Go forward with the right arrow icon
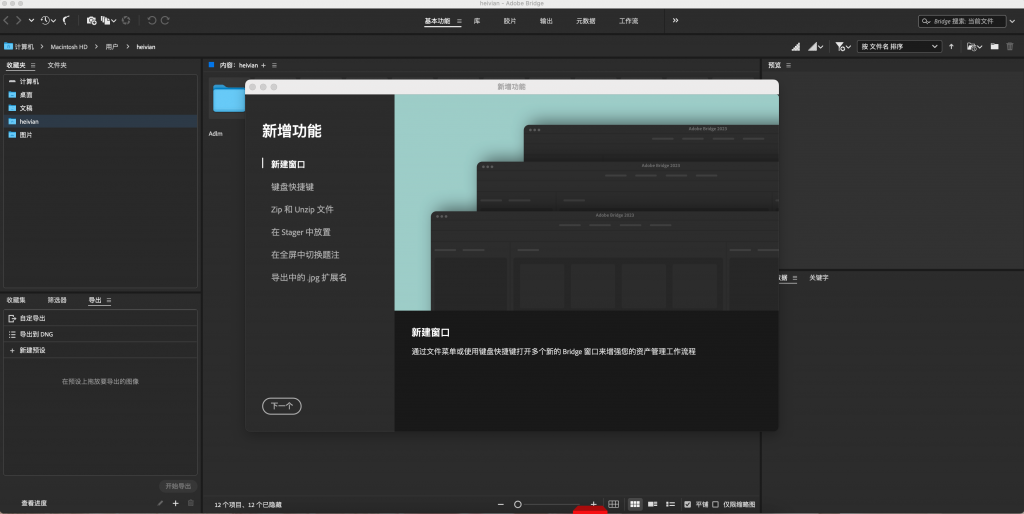1024x514 pixels. coord(18,21)
